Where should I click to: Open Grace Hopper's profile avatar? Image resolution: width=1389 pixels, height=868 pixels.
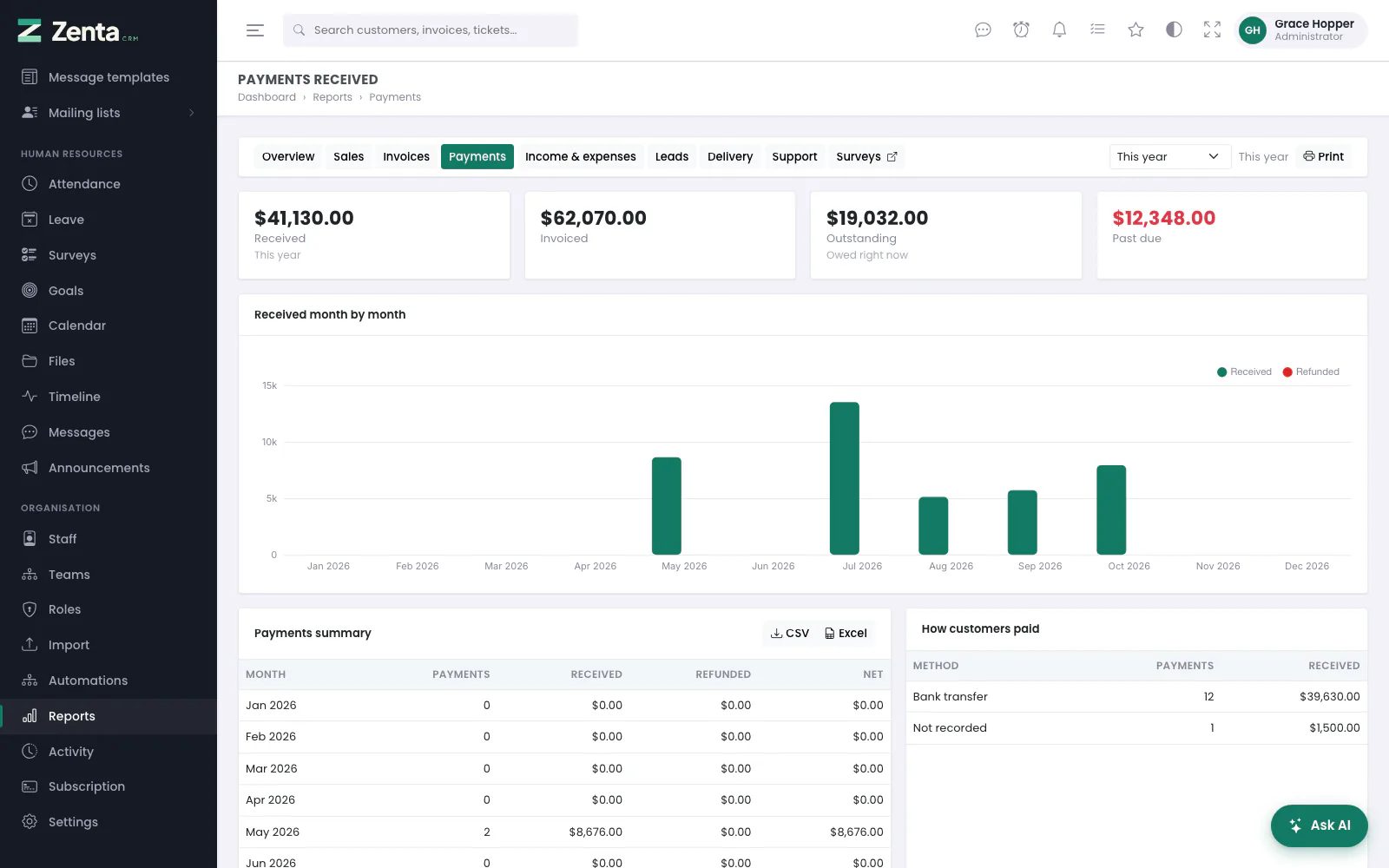[1252, 30]
